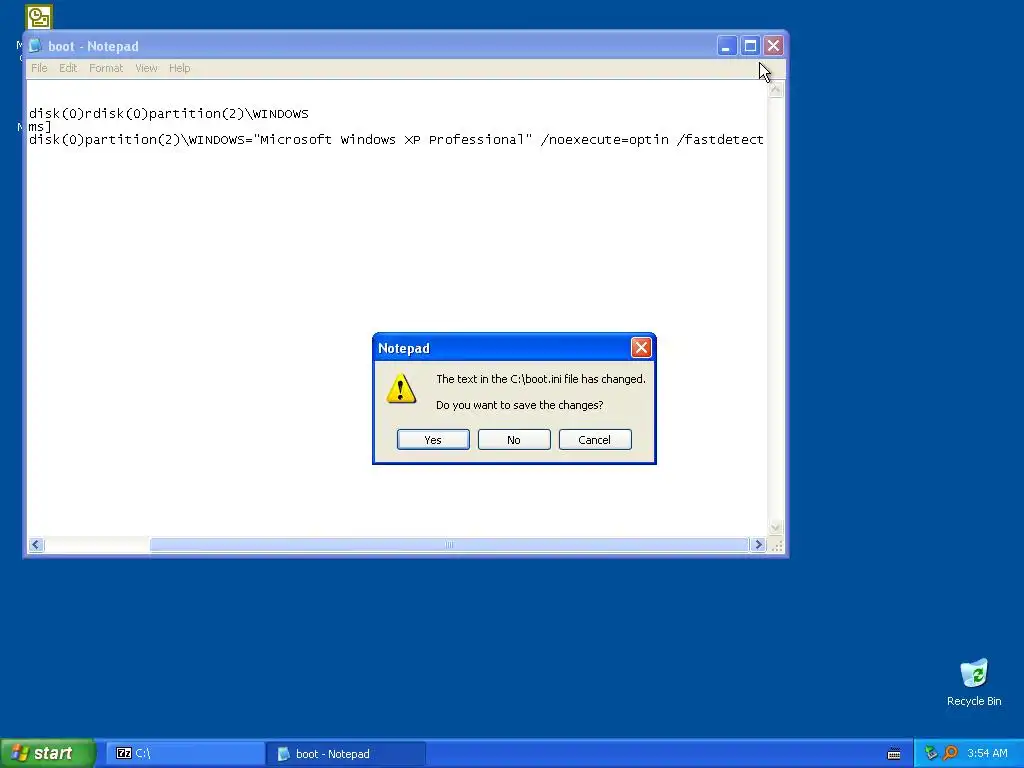Image resolution: width=1024 pixels, height=768 pixels.
Task: Click the 3:54 AM clock
Action: (x=987, y=753)
